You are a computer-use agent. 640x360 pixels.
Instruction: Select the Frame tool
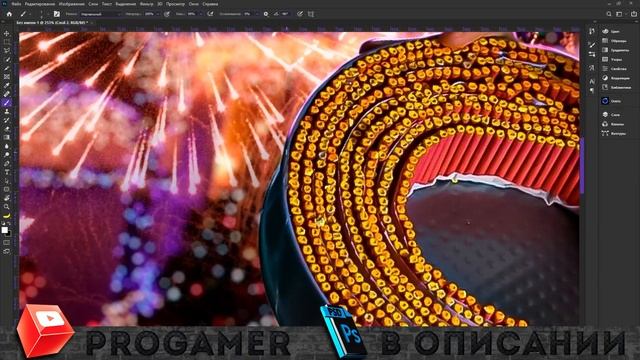point(7,77)
